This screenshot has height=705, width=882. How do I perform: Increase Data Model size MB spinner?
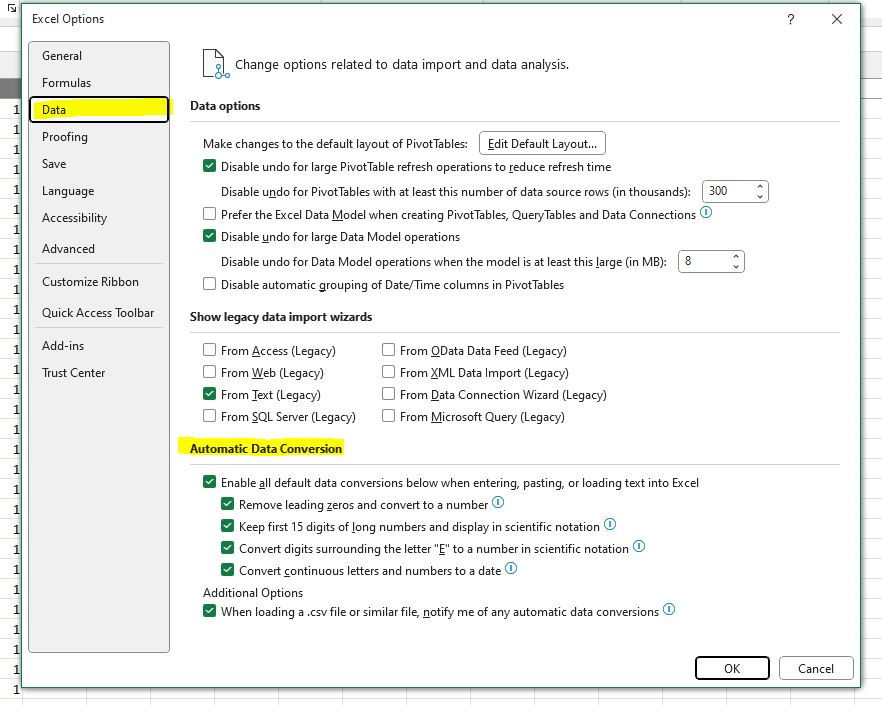click(x=736, y=257)
